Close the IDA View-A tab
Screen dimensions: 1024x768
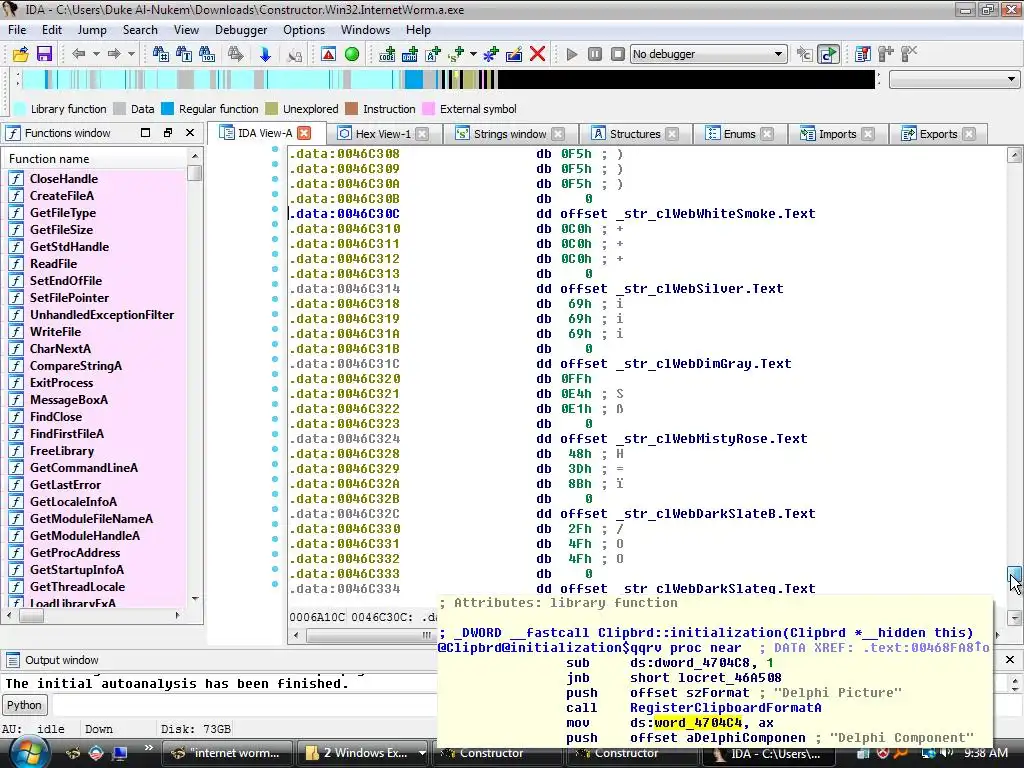click(304, 133)
